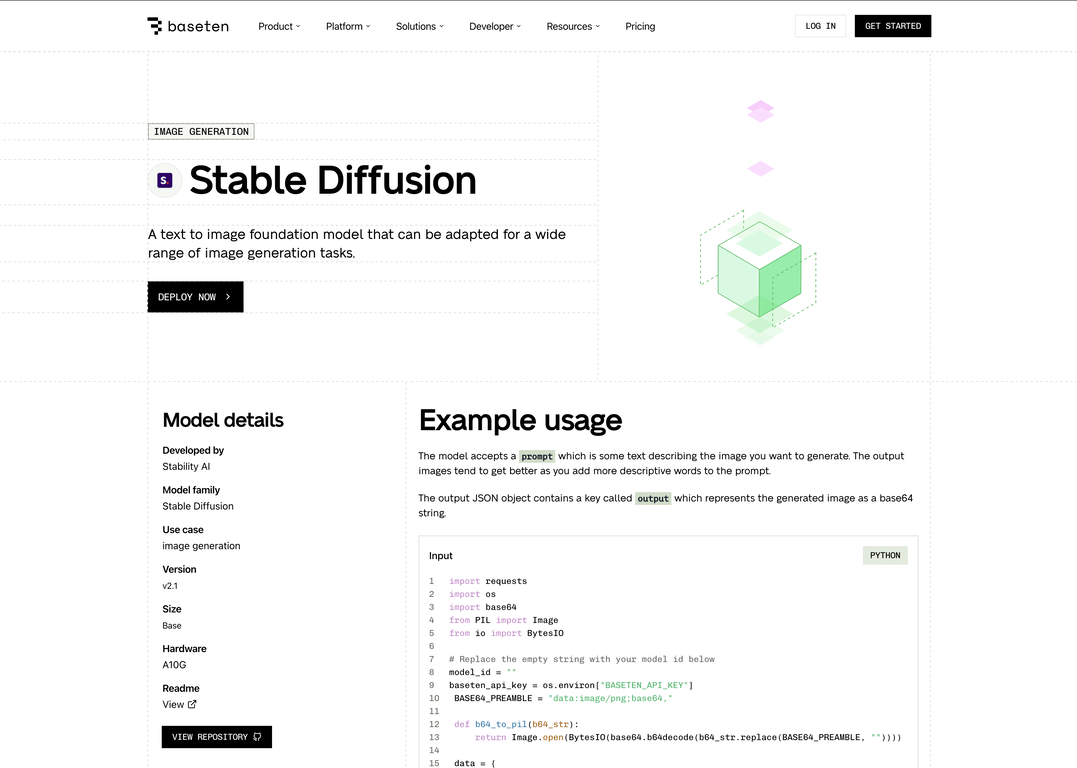
Task: Click the 'Input' code block label
Action: click(440, 556)
